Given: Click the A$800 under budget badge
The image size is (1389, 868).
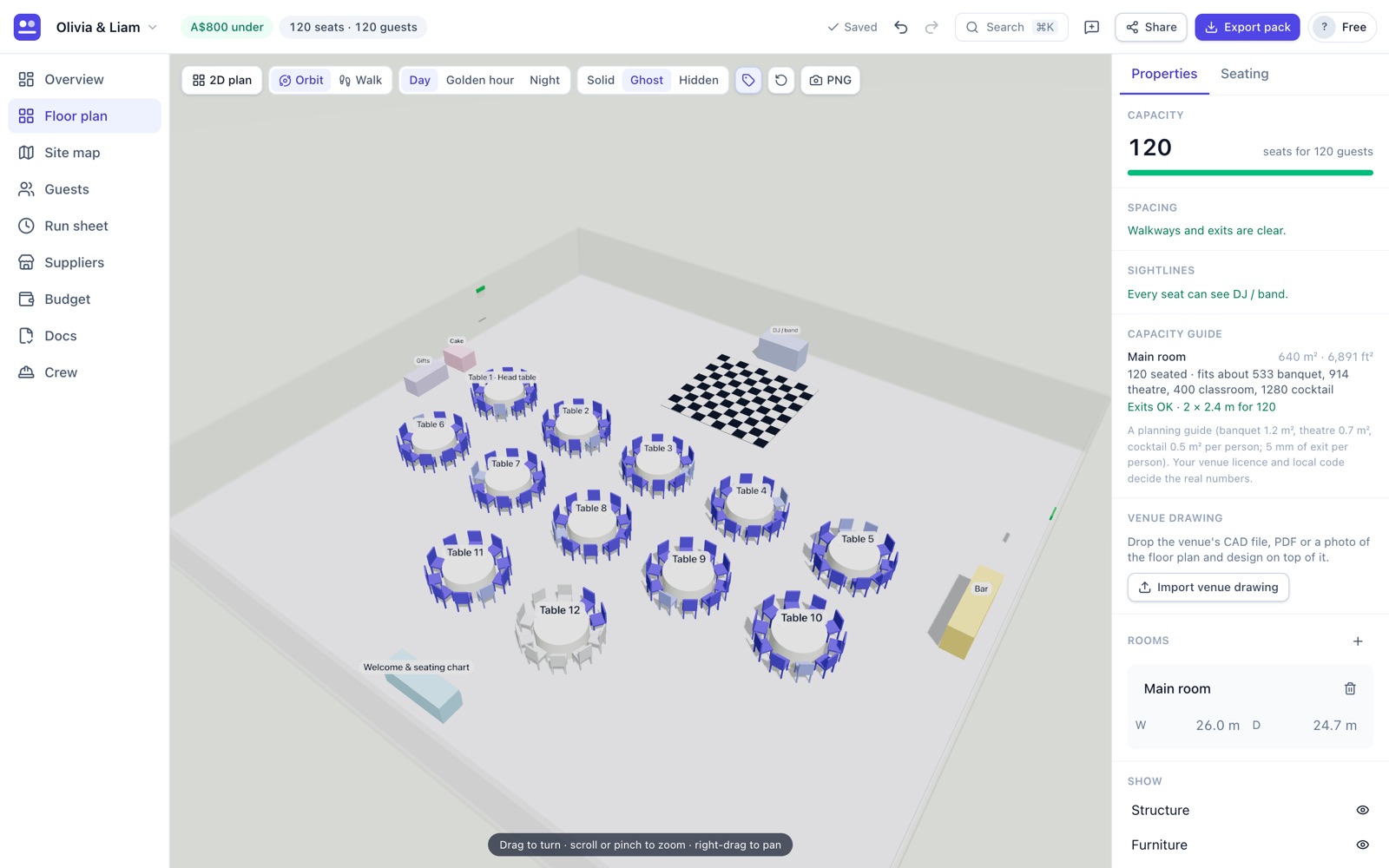Looking at the screenshot, I should [227, 27].
